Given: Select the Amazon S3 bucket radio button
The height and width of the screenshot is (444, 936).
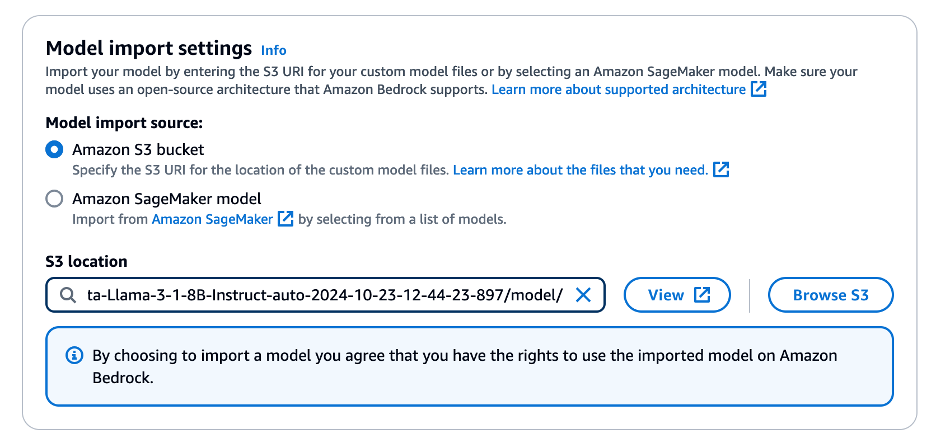Looking at the screenshot, I should pos(54,150).
